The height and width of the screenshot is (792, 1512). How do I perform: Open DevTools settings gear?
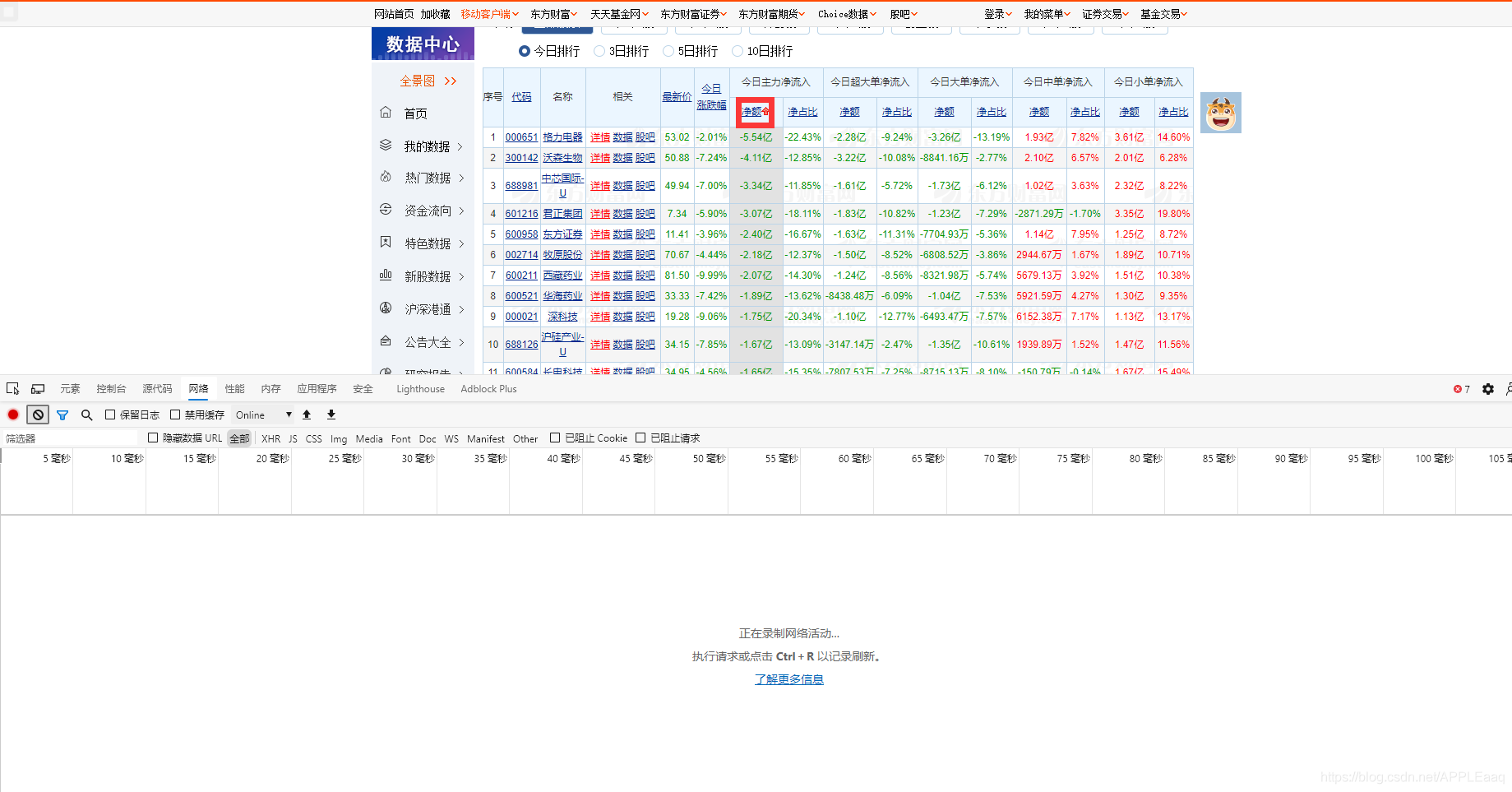pos(1488,389)
